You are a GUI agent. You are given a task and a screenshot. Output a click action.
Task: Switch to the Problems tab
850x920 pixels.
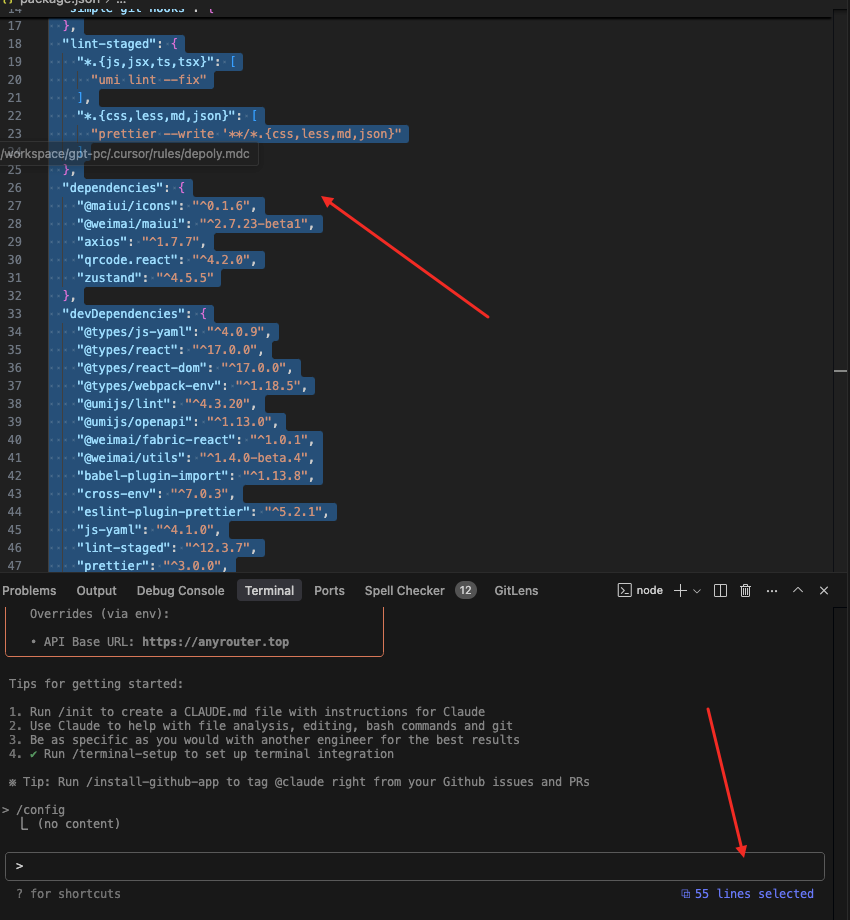(x=29, y=590)
